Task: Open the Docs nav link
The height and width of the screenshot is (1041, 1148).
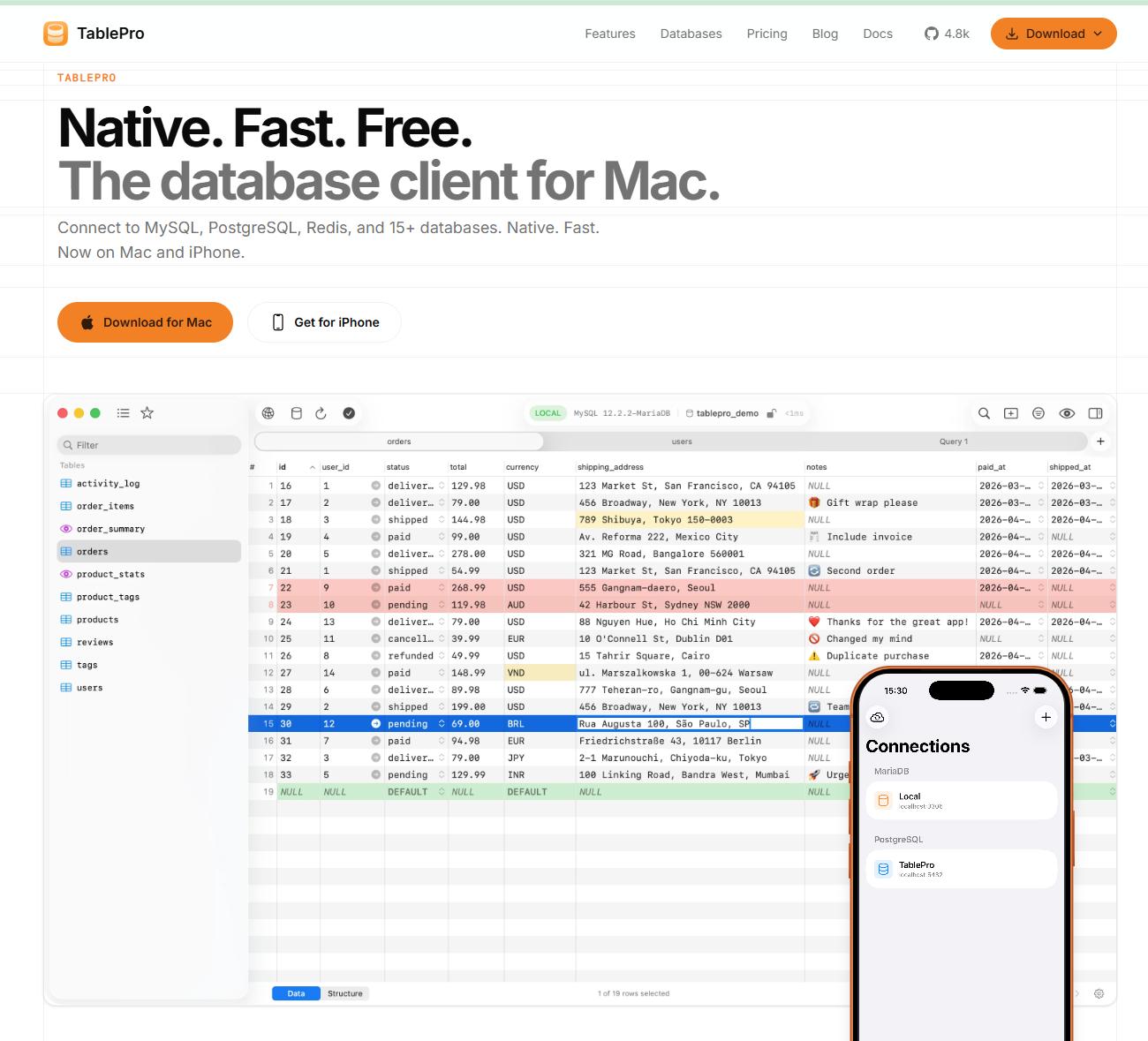Action: (878, 34)
